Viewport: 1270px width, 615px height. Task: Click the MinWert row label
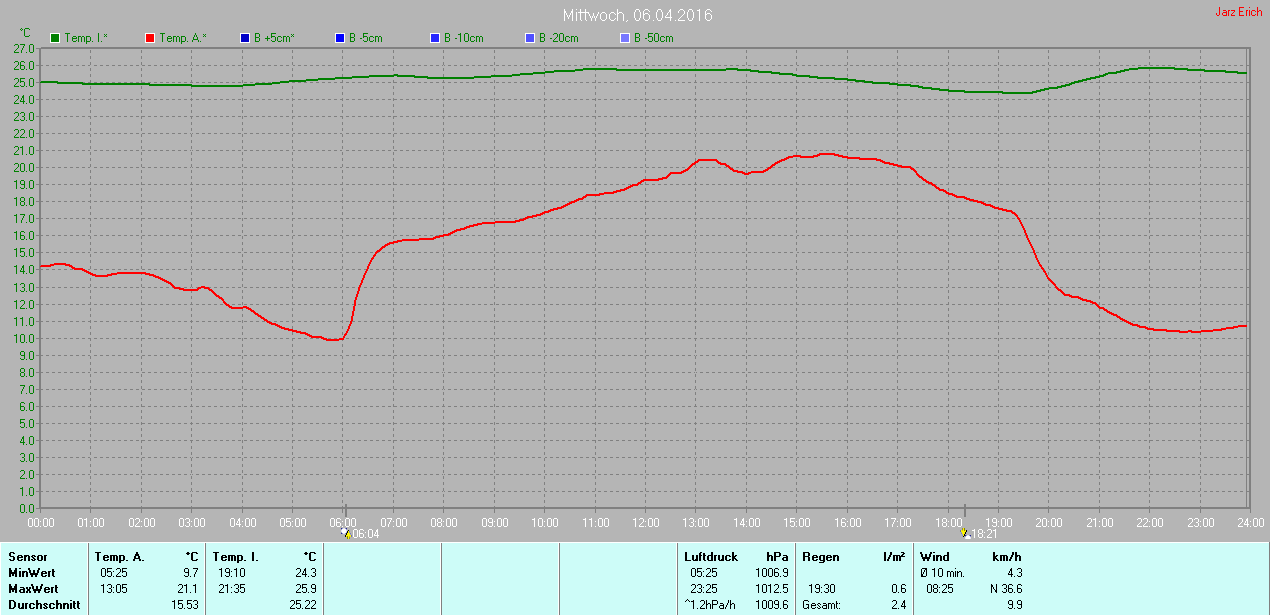click(31, 573)
